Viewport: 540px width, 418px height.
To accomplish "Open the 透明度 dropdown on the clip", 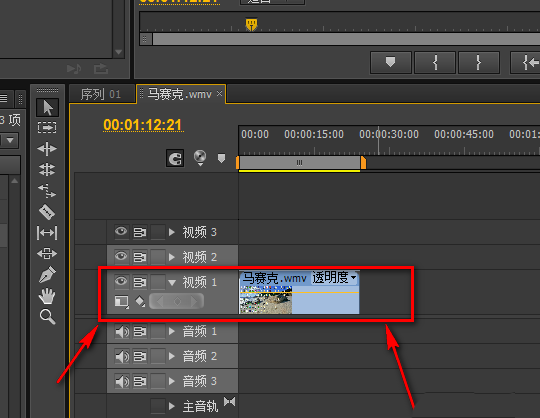I will pos(334,278).
